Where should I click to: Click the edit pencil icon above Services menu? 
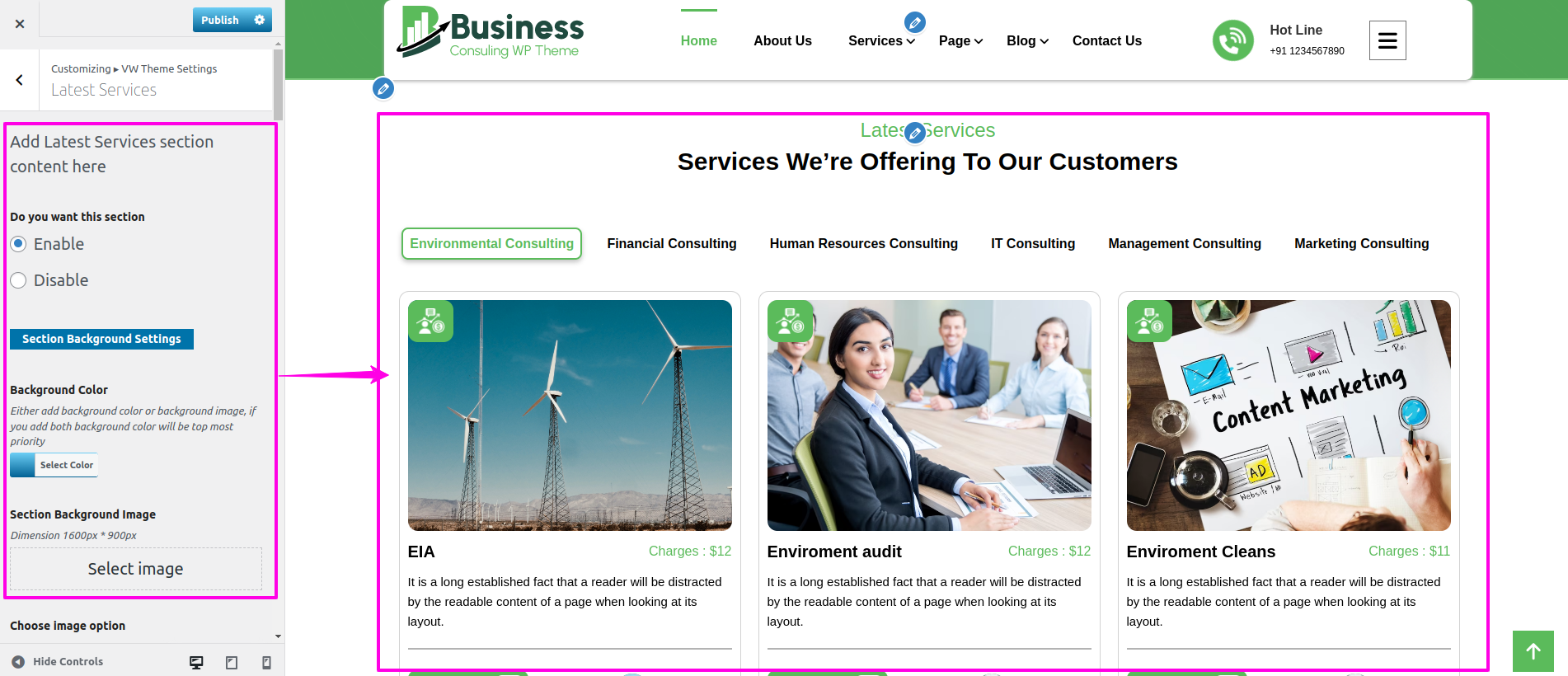coord(915,22)
